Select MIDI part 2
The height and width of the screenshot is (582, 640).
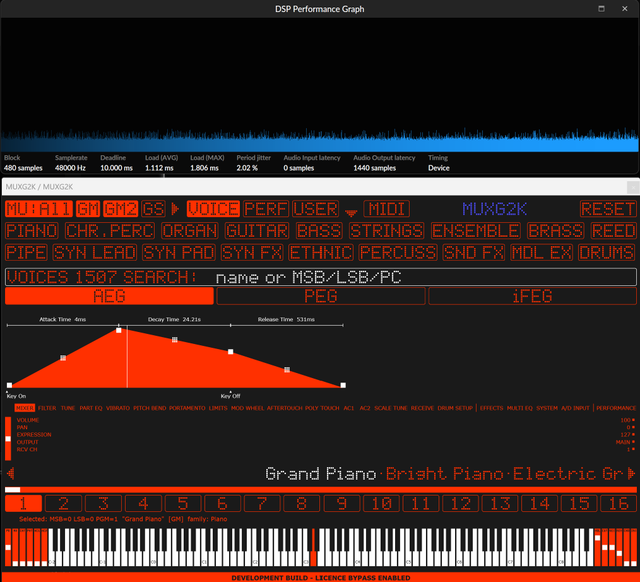(63, 503)
